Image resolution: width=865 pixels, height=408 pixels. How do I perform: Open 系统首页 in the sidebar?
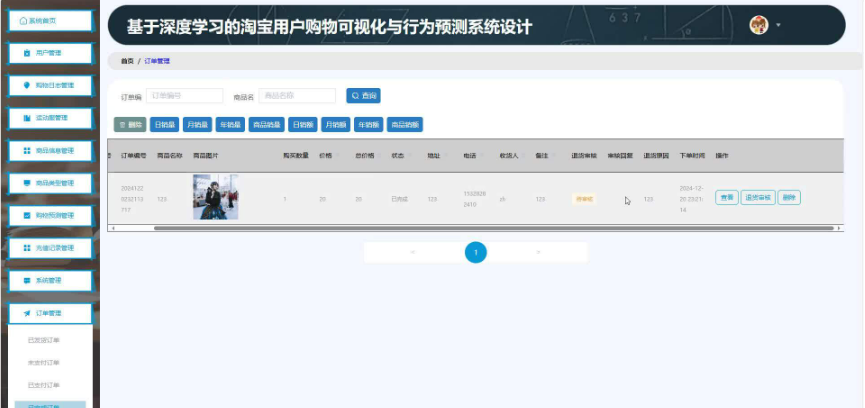[50, 21]
